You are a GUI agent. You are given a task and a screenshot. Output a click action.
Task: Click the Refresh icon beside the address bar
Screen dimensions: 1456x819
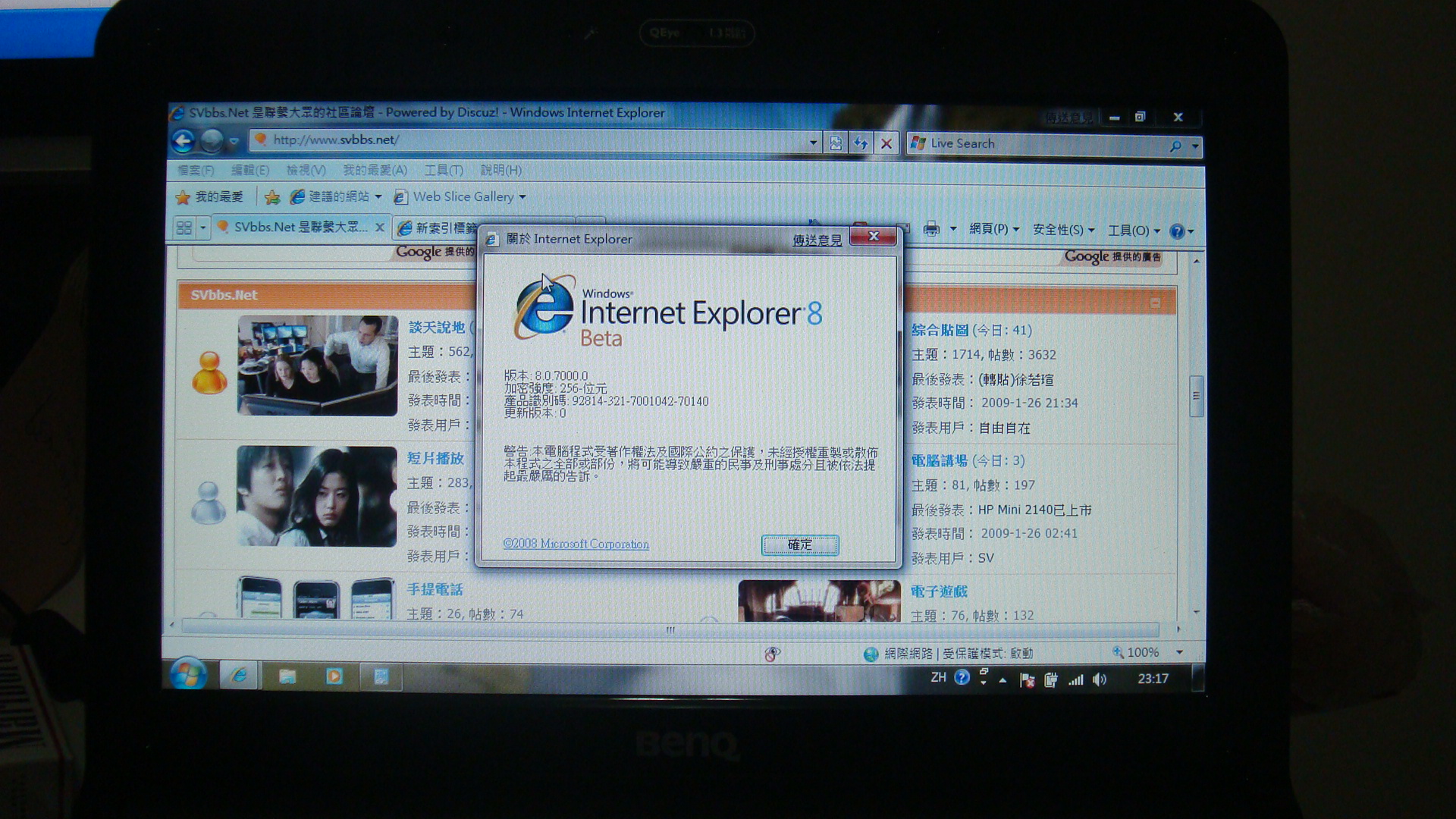pyautogui.click(x=861, y=143)
